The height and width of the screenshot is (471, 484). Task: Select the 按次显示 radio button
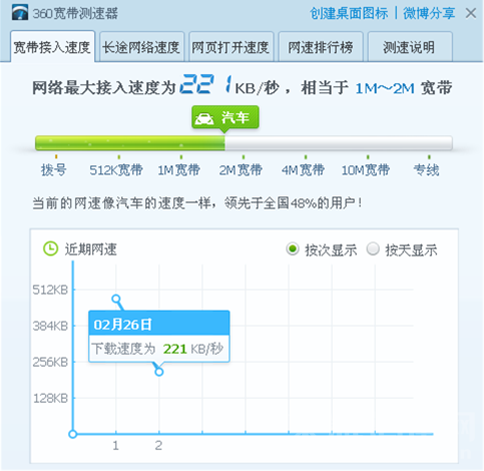[x=292, y=249]
